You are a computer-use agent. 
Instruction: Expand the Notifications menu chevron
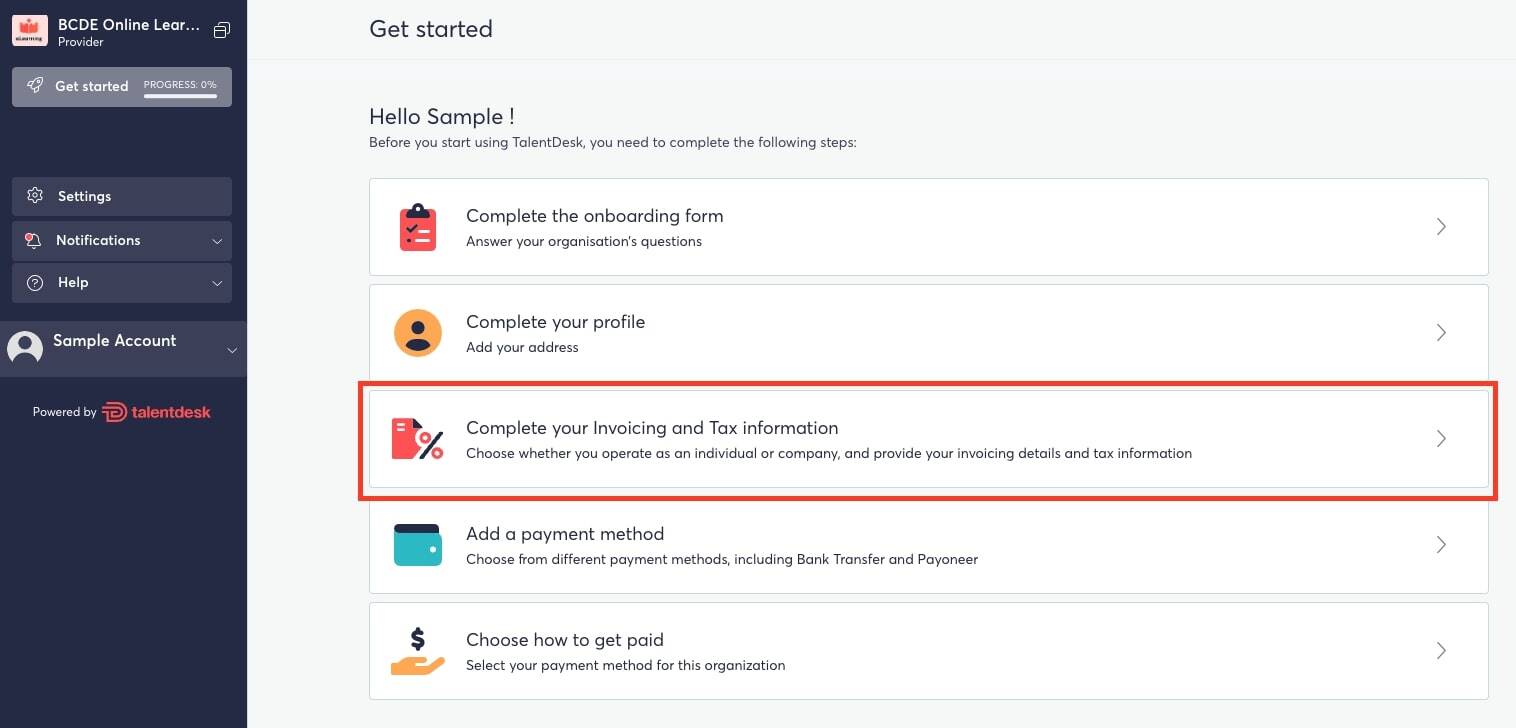point(217,241)
